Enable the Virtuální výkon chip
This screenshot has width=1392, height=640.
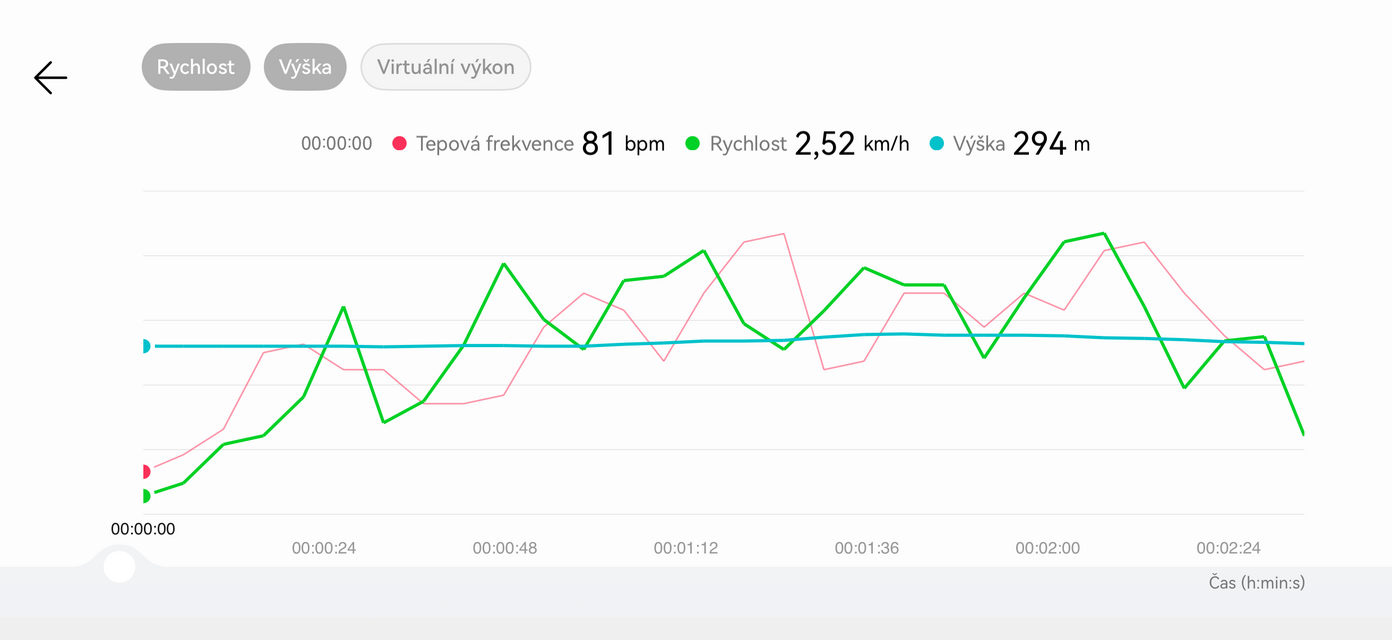tap(445, 67)
